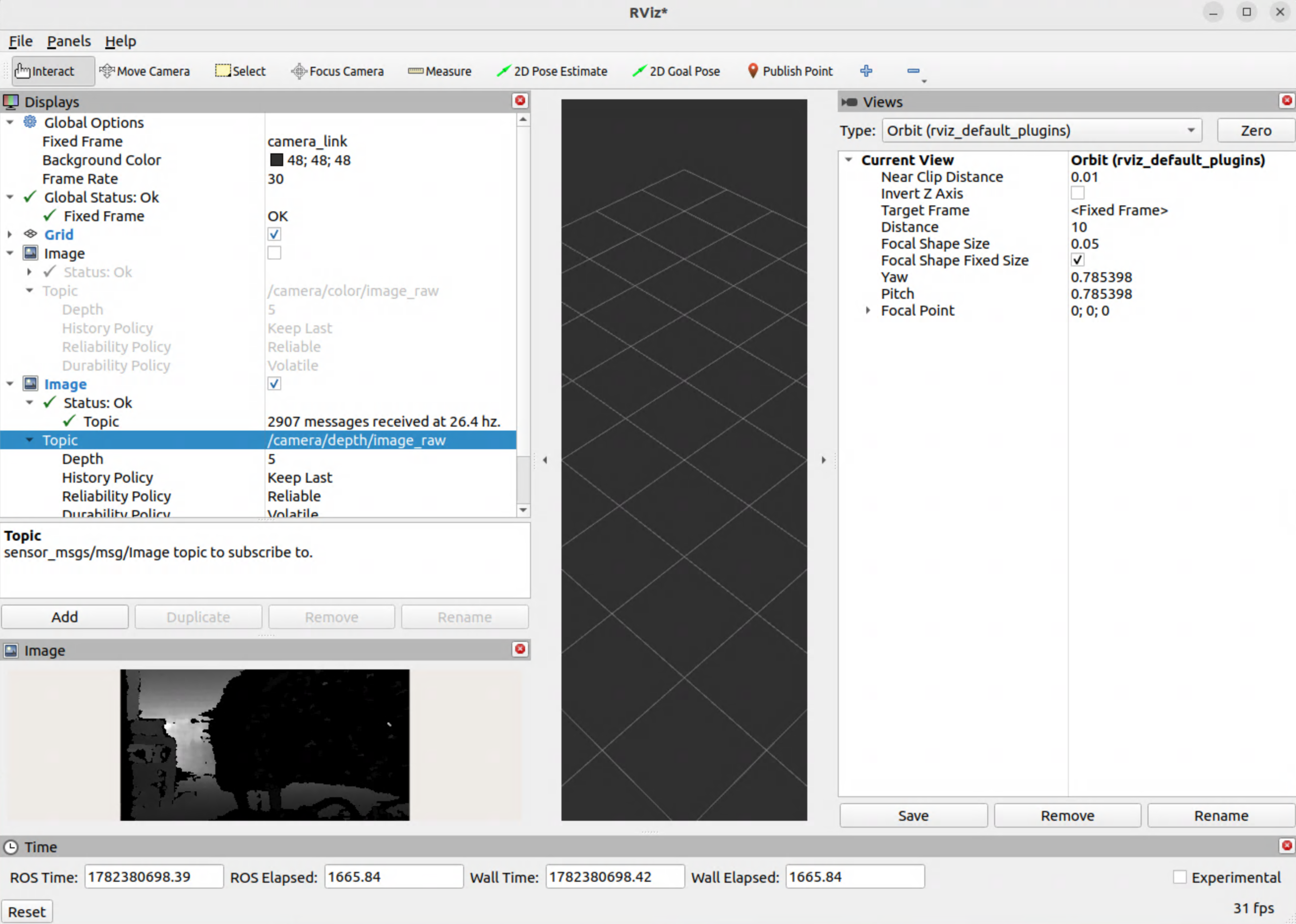
Task: Click the ROS Time field
Action: point(154,877)
